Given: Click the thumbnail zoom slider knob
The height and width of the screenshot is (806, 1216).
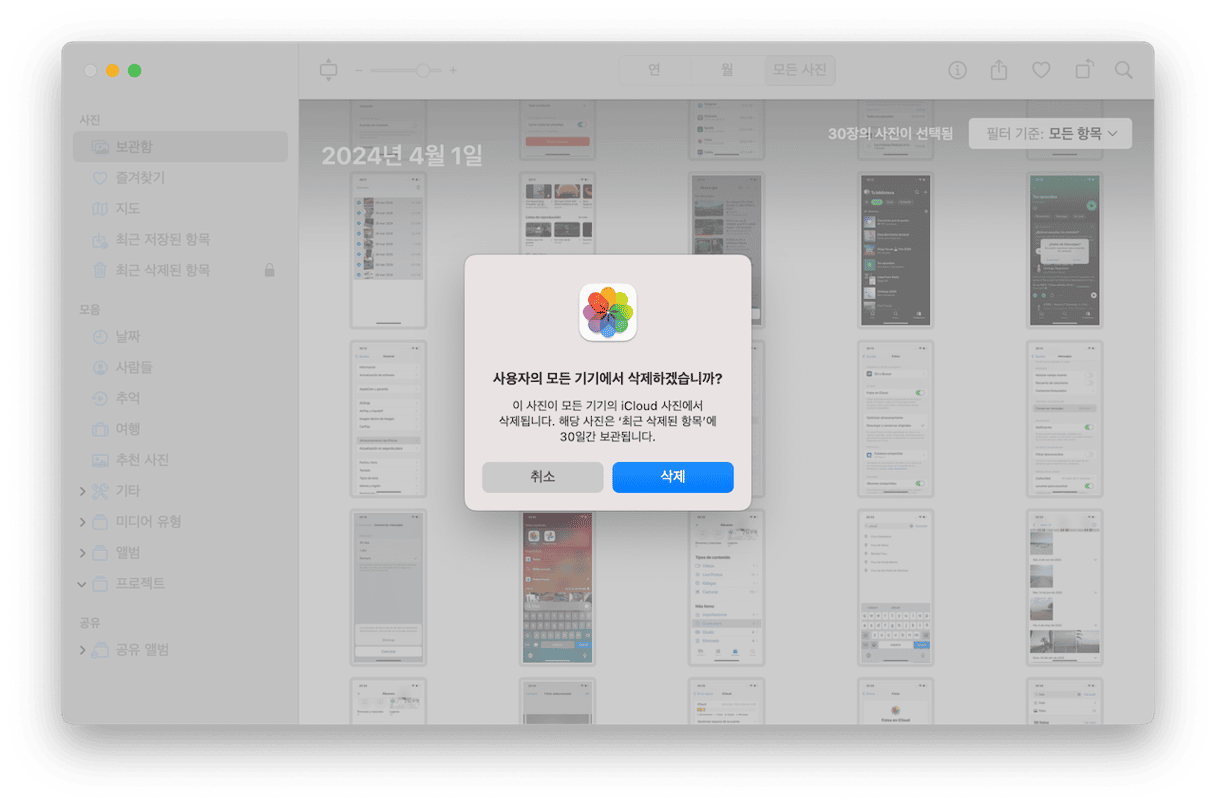Looking at the screenshot, I should click(423, 70).
